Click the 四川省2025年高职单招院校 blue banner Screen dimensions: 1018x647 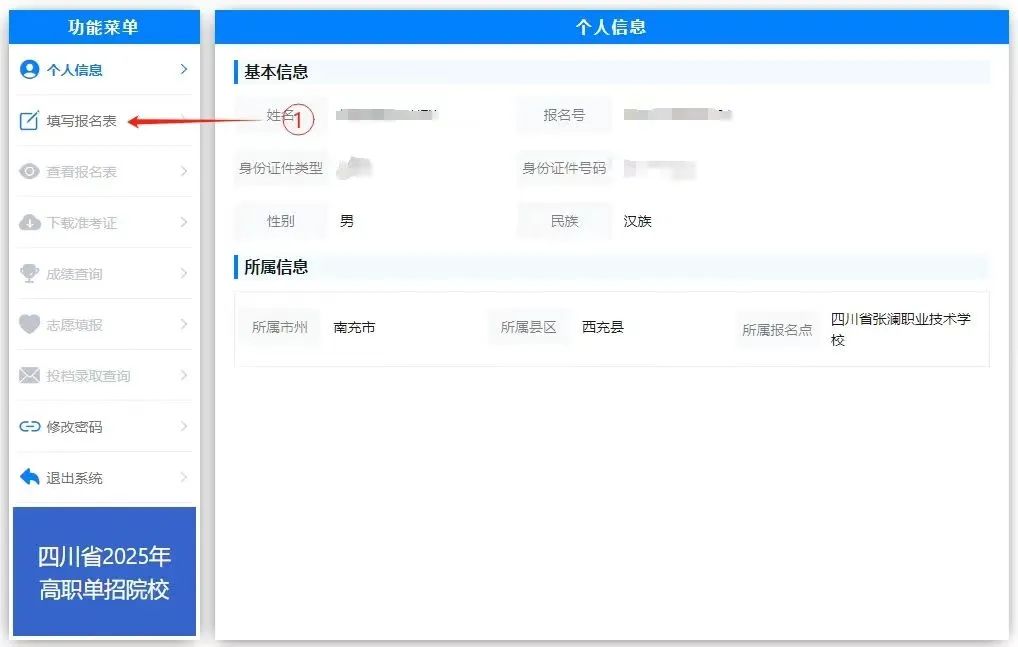coord(104,572)
